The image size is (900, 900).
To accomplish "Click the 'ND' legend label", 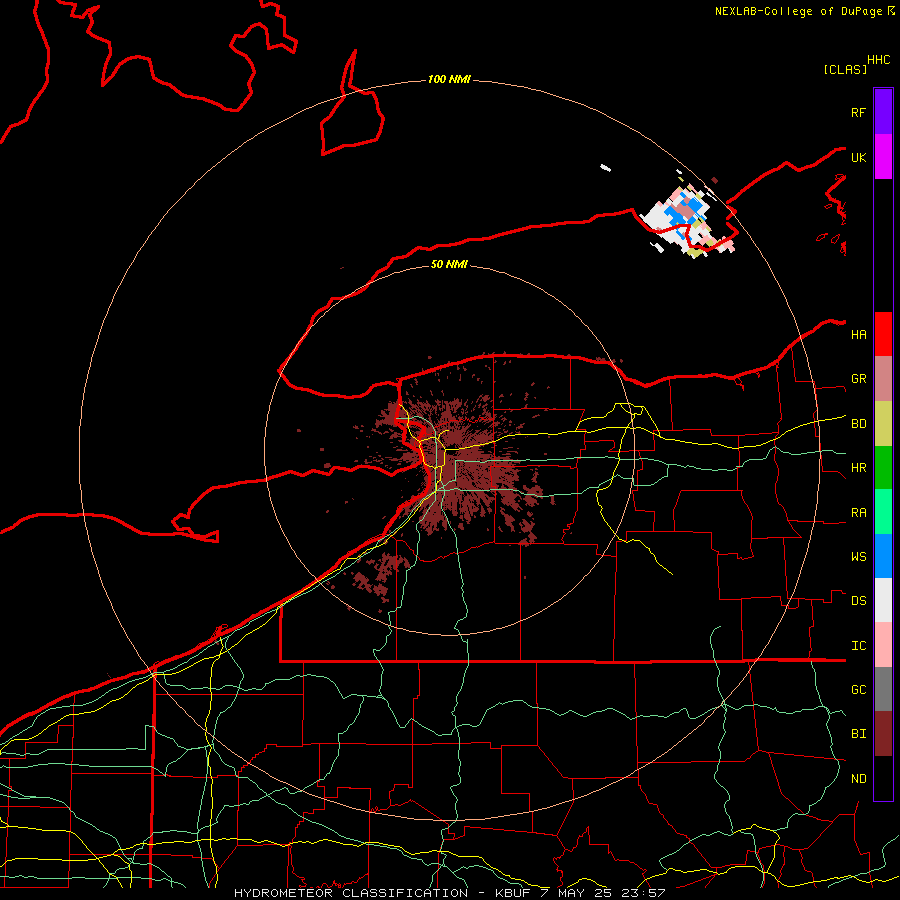I will pyautogui.click(x=858, y=779).
